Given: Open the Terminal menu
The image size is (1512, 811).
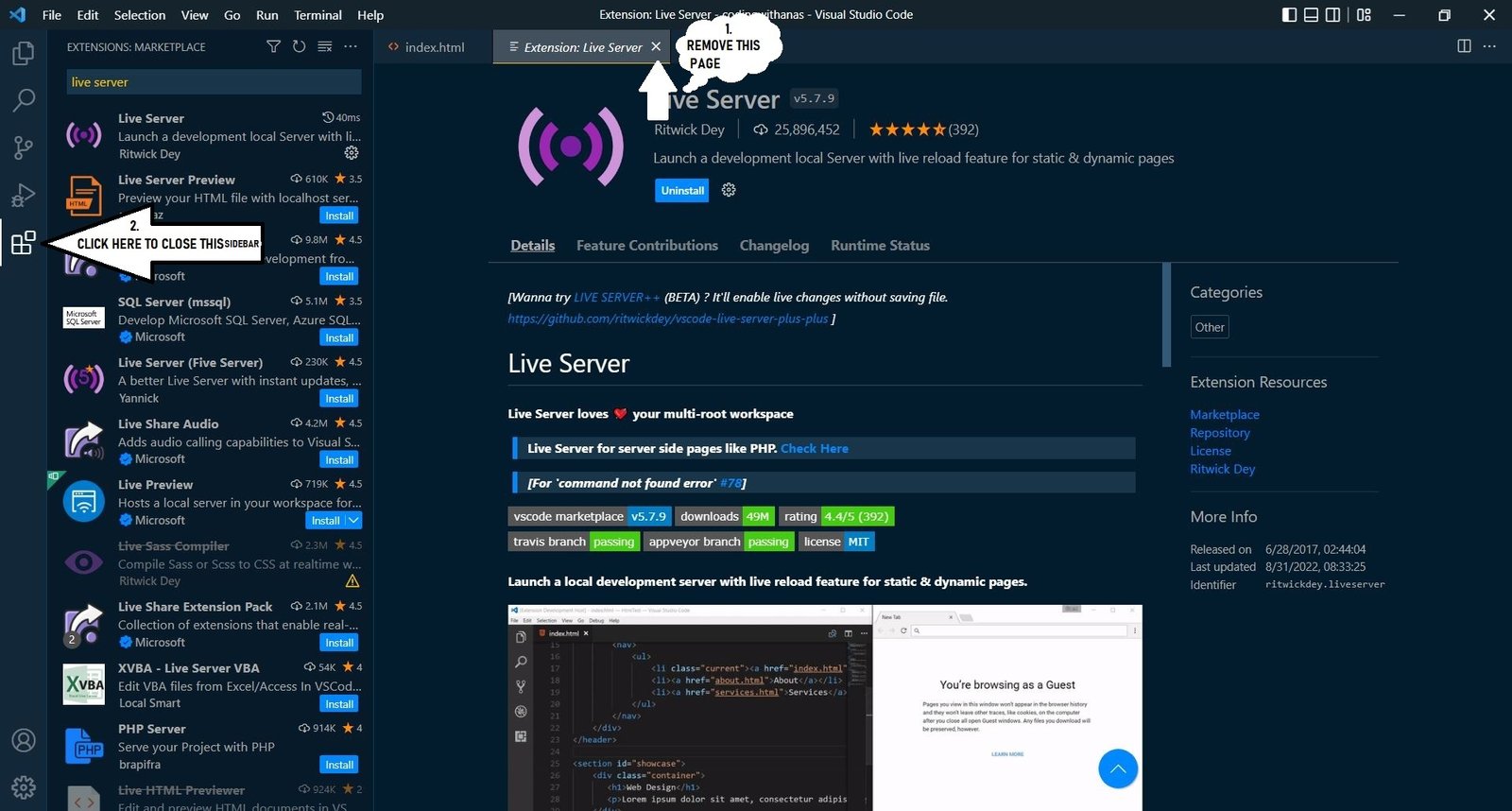Looking at the screenshot, I should (x=318, y=15).
